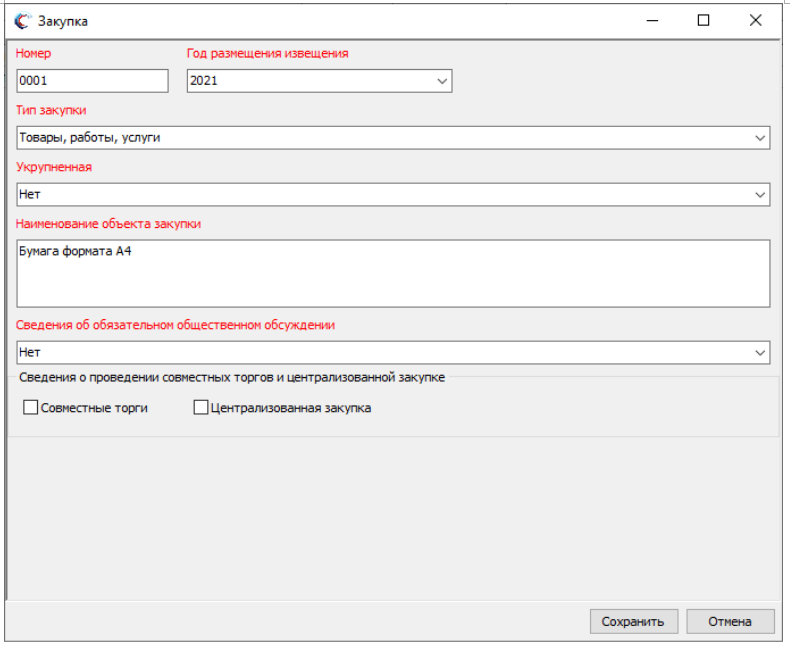The height and width of the screenshot is (647, 790).
Task: Open the Укрупненная dropdown showing Нет
Action: [x=760, y=195]
